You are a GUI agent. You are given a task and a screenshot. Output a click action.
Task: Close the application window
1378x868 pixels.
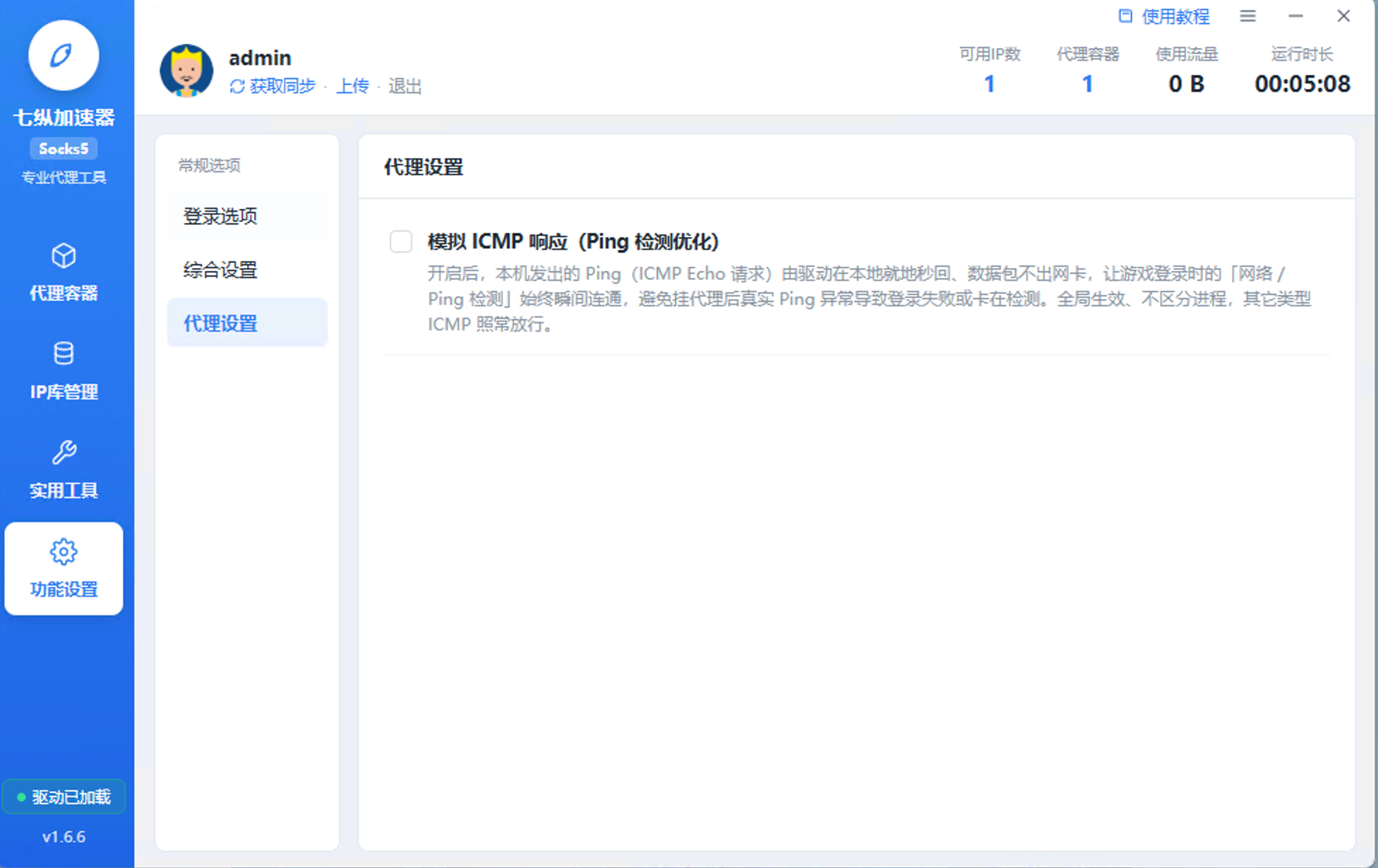click(1343, 16)
